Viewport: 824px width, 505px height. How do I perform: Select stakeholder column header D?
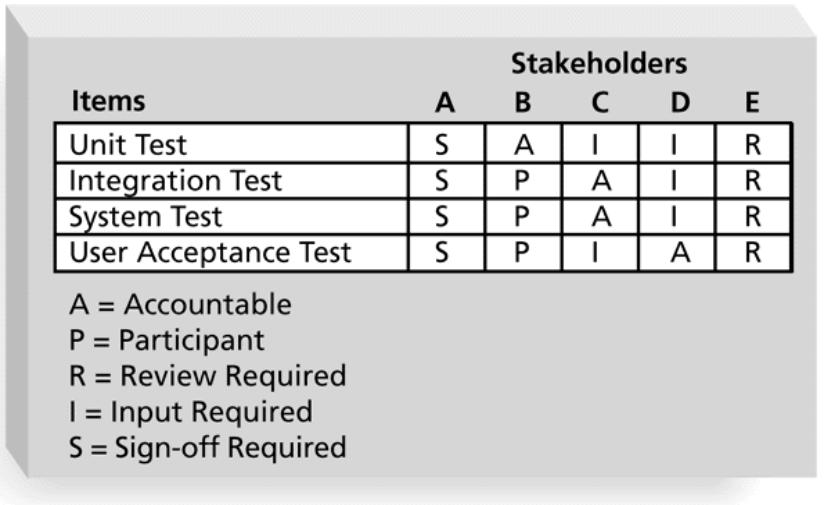[x=679, y=102]
